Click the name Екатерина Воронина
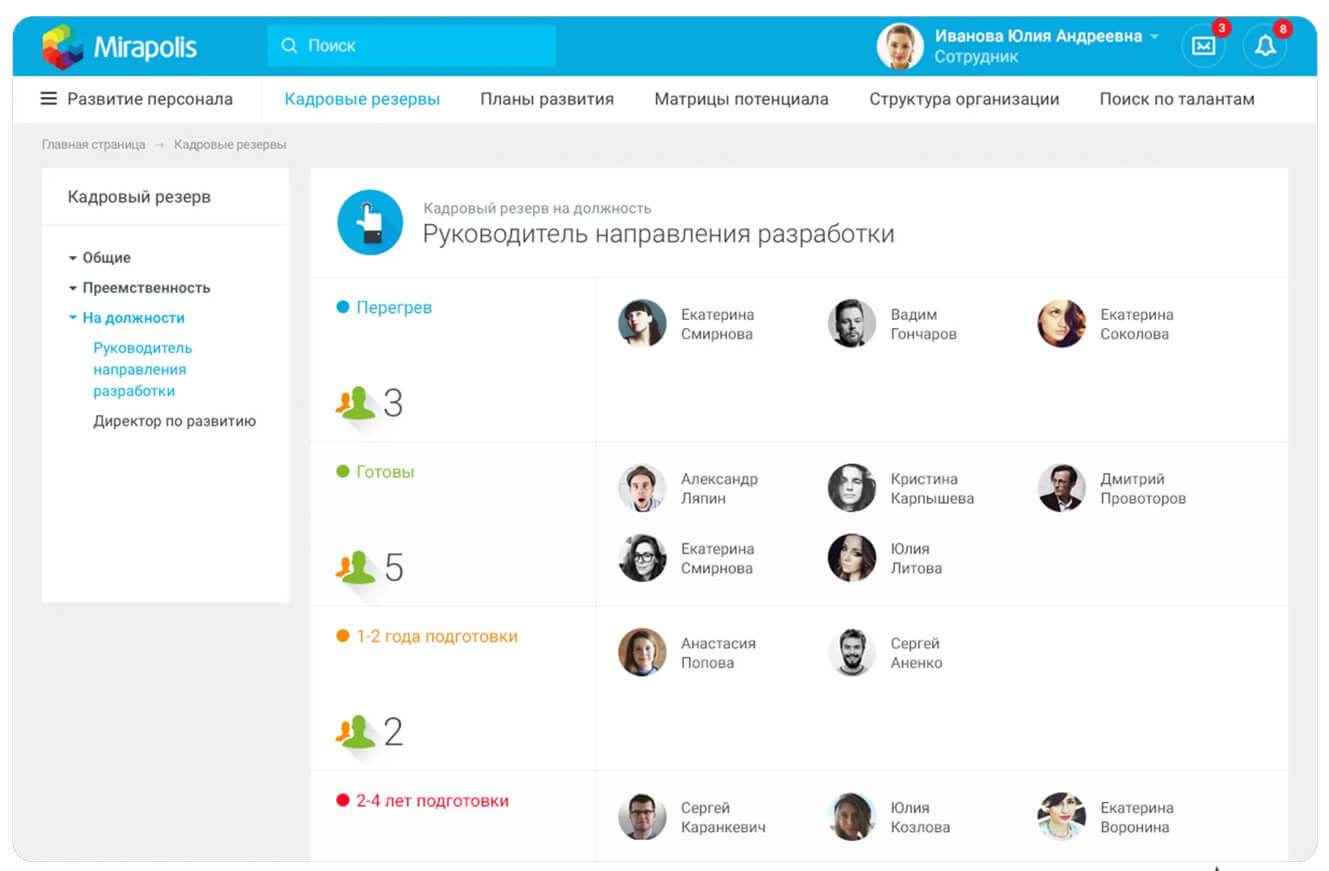The width and height of the screenshot is (1329, 871). tap(1135, 817)
